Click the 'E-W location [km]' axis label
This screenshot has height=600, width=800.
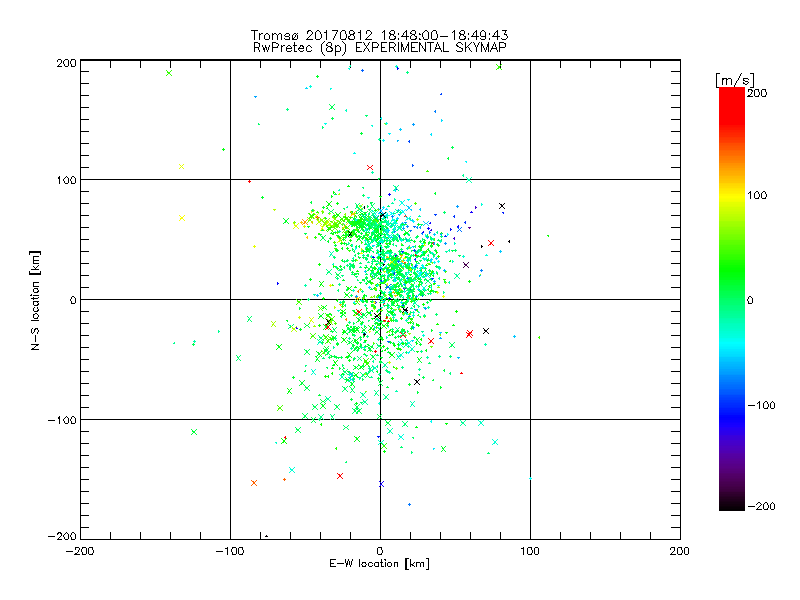[379, 564]
